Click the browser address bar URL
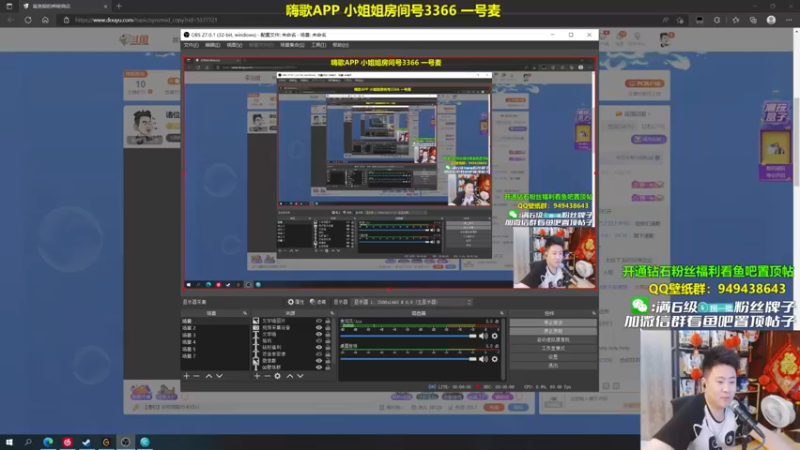 [x=146, y=20]
